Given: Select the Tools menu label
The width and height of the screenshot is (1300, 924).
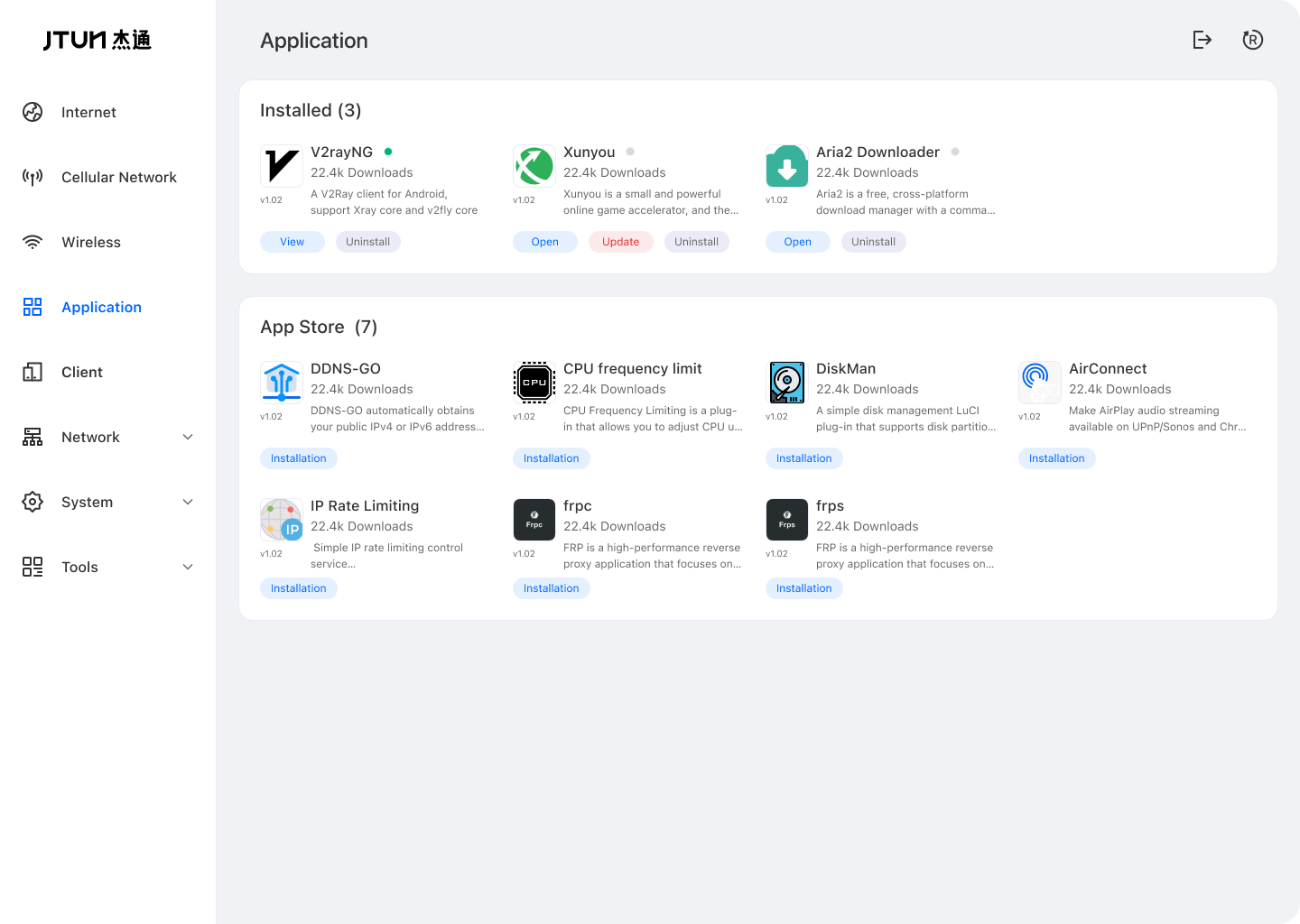Looking at the screenshot, I should pyautogui.click(x=79, y=567).
